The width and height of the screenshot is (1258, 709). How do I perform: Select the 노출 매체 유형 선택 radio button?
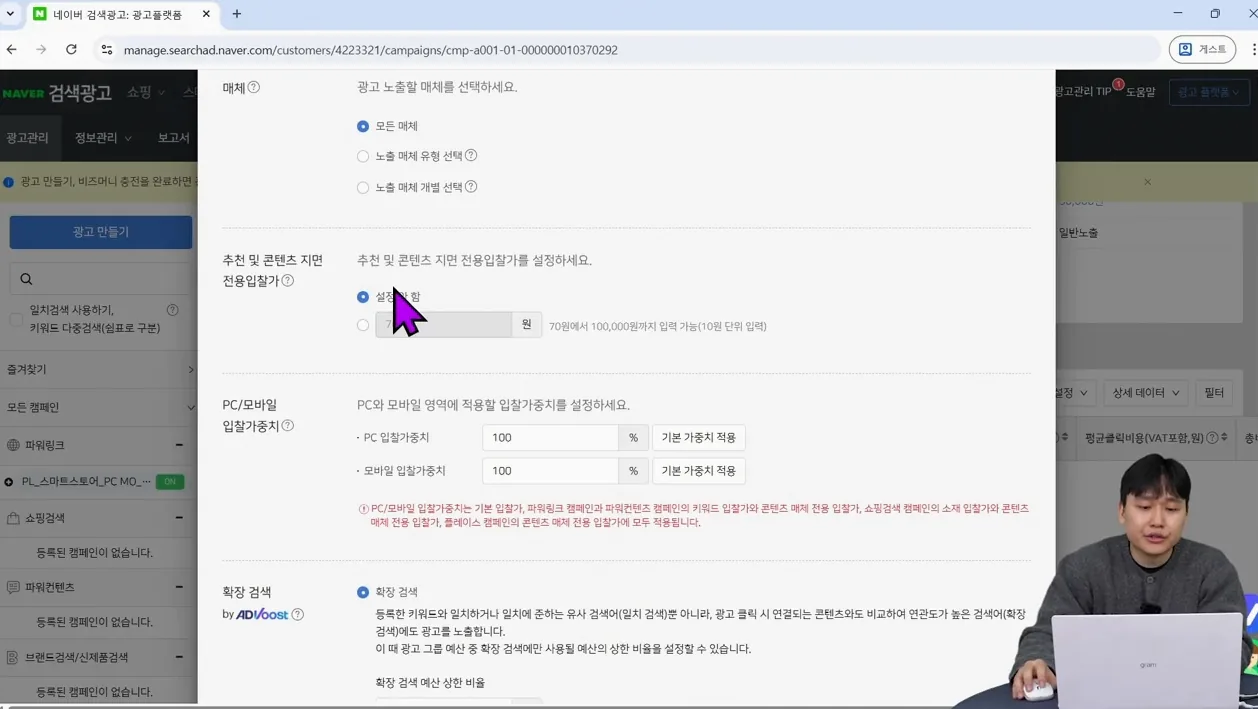point(363,156)
